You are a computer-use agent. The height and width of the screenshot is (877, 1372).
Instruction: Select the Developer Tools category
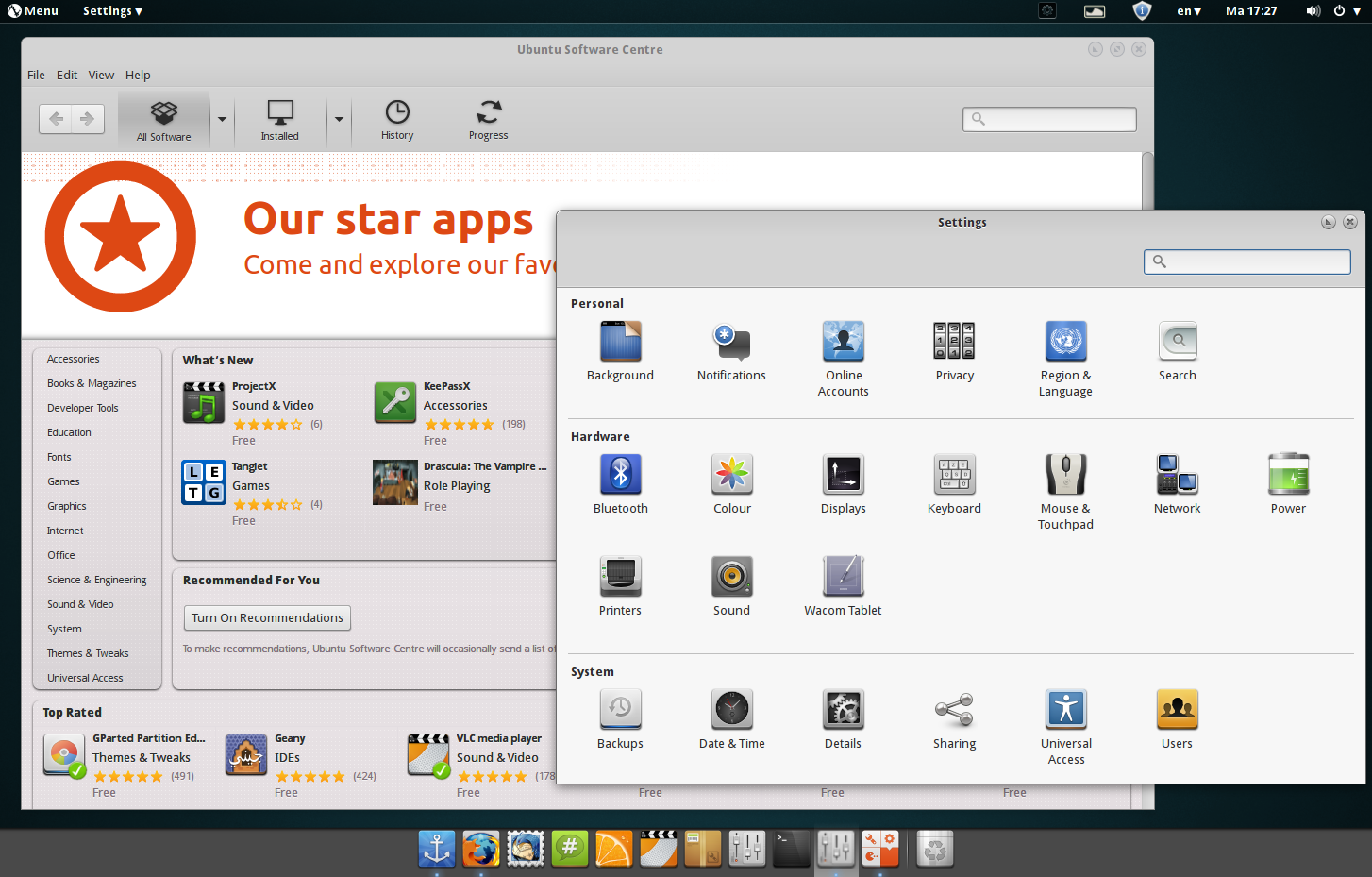point(83,408)
